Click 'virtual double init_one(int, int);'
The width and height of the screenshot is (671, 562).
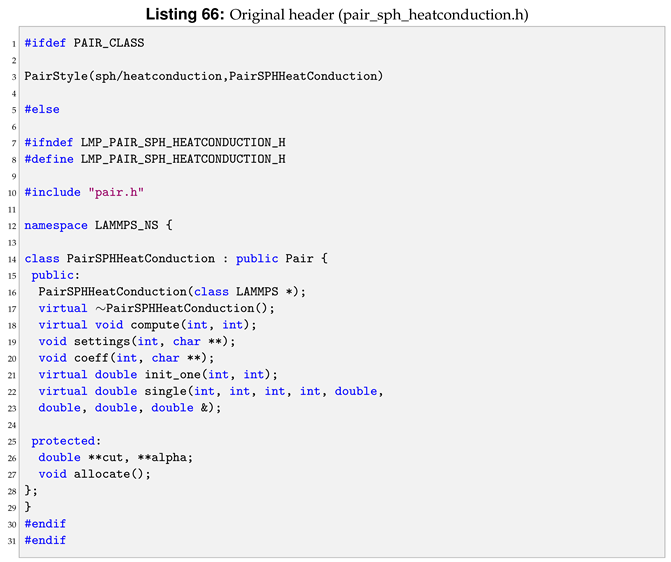click(158, 375)
